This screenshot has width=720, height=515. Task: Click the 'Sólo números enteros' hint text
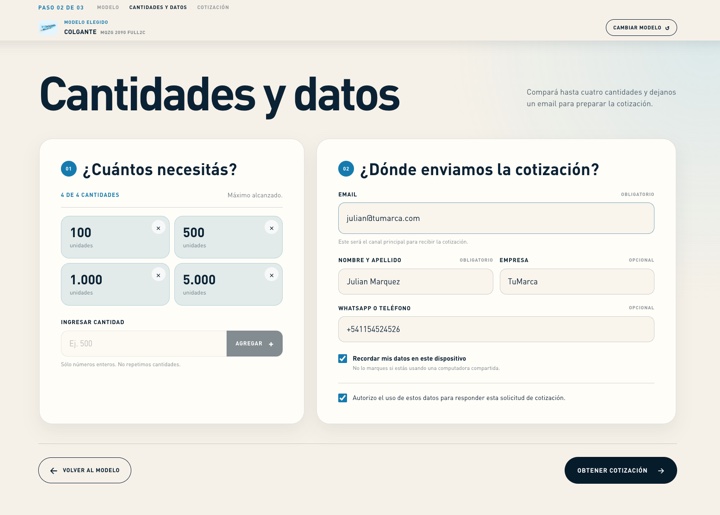pos(120,364)
